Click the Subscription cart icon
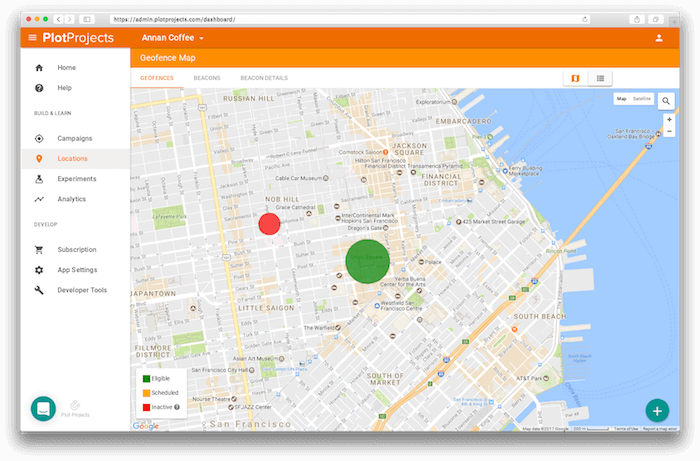Screen dimensions: 700x461 tap(39, 250)
